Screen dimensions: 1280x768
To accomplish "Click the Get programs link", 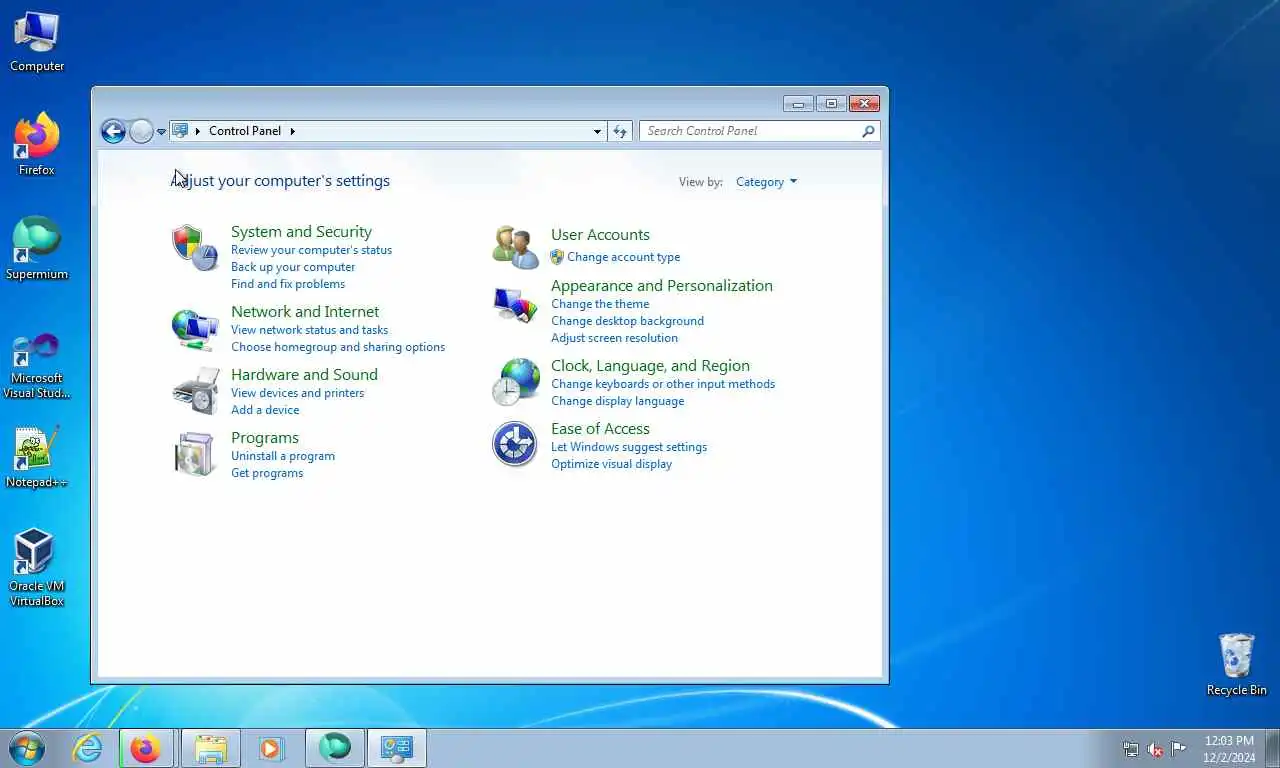I will (x=267, y=473).
